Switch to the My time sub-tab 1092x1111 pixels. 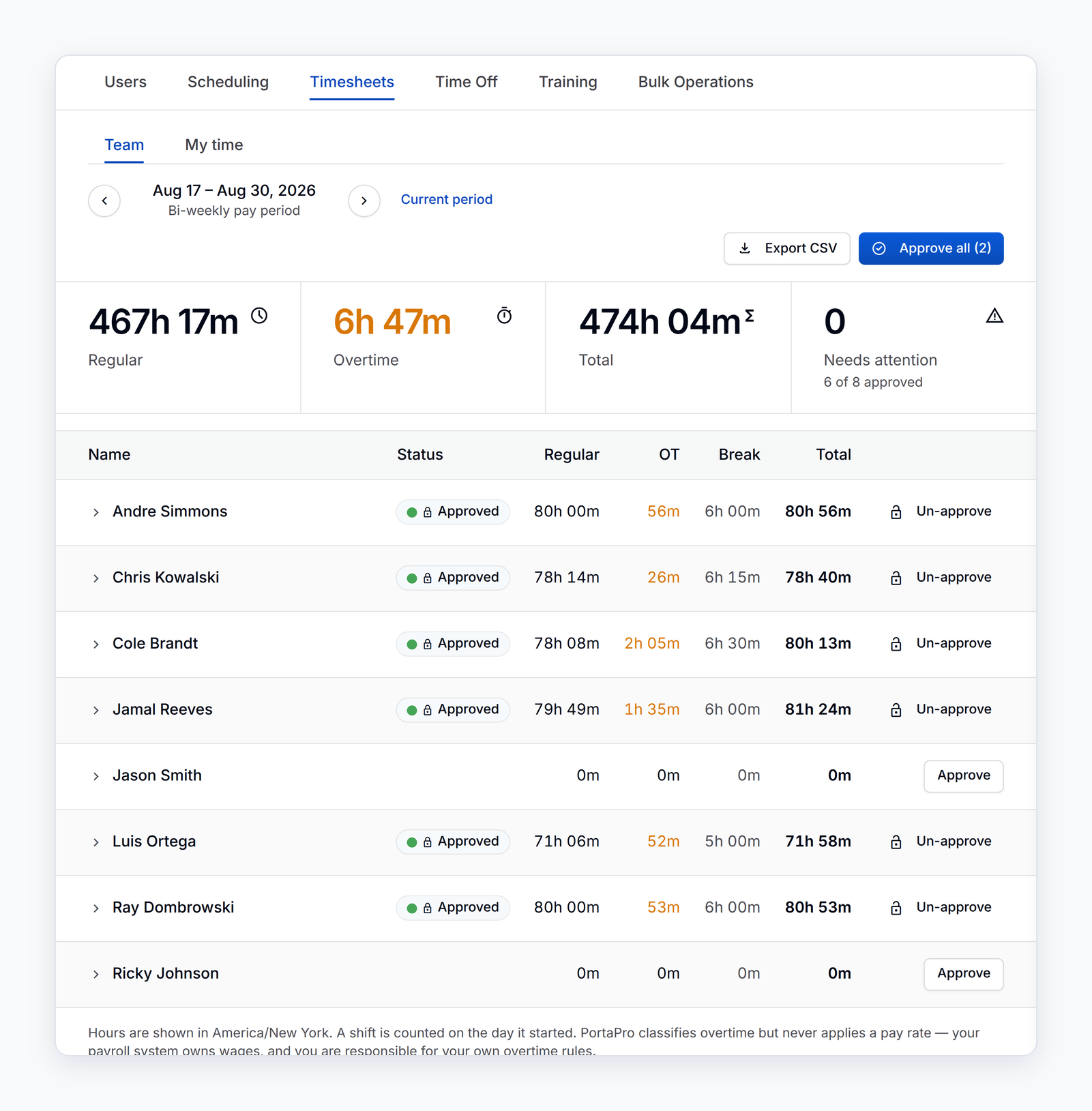pos(214,145)
